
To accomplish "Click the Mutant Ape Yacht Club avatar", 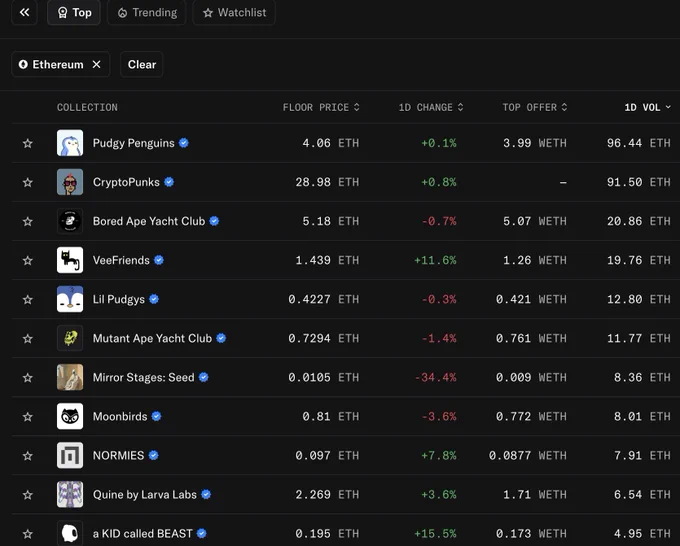I will pyautogui.click(x=70, y=338).
